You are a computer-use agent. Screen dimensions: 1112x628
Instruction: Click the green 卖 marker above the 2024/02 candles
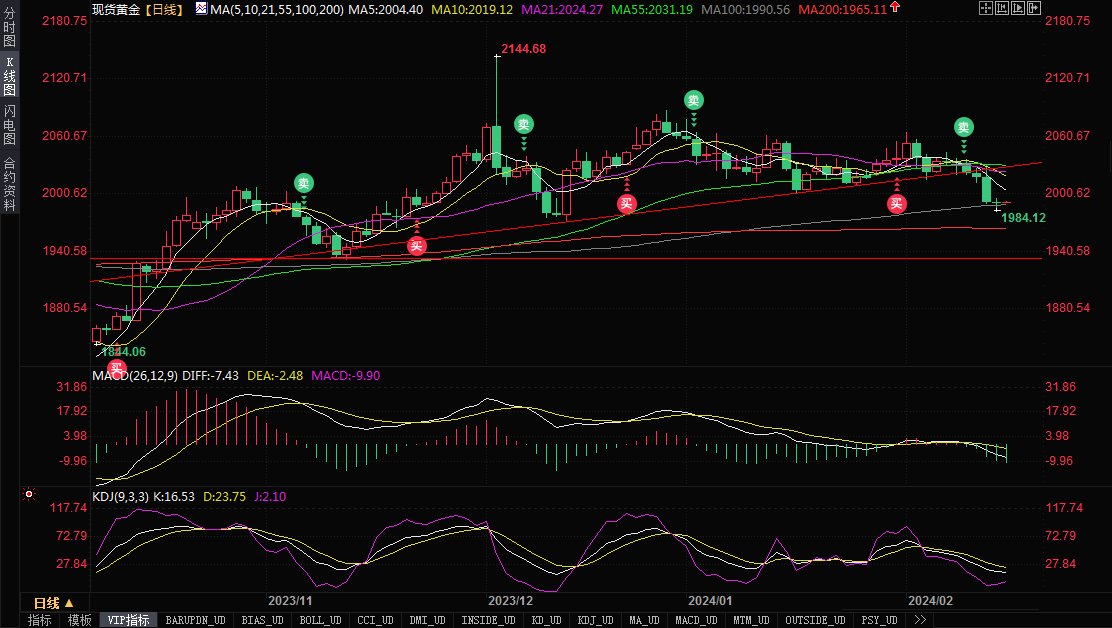click(x=963, y=127)
